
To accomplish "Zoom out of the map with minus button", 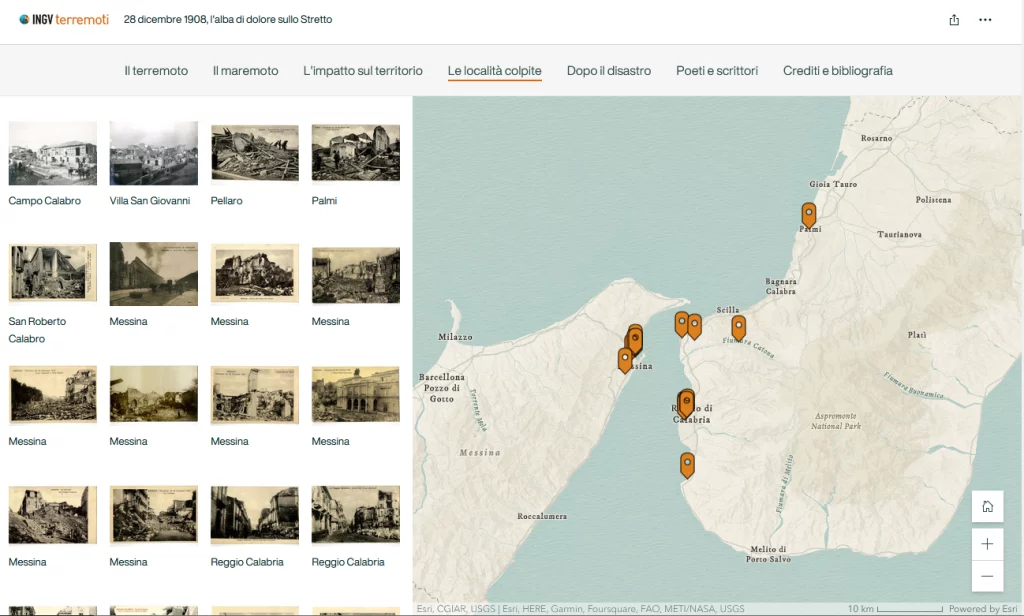I will (x=987, y=576).
